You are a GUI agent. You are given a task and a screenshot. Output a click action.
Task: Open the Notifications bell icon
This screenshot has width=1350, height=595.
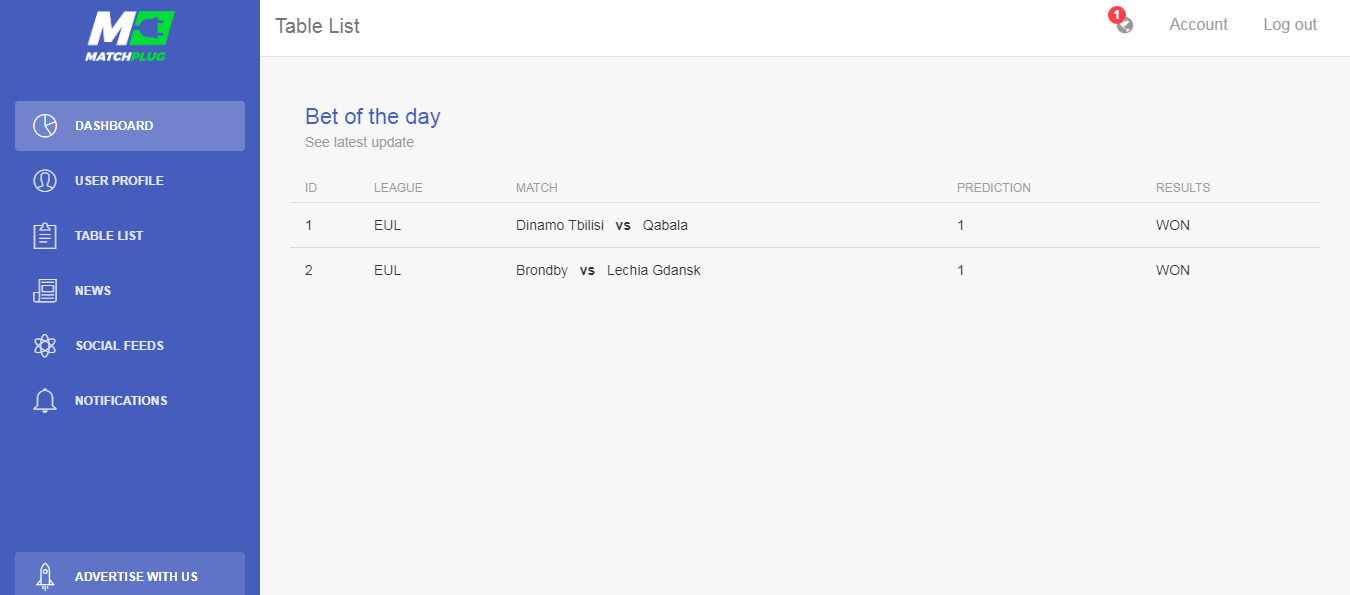(45, 401)
